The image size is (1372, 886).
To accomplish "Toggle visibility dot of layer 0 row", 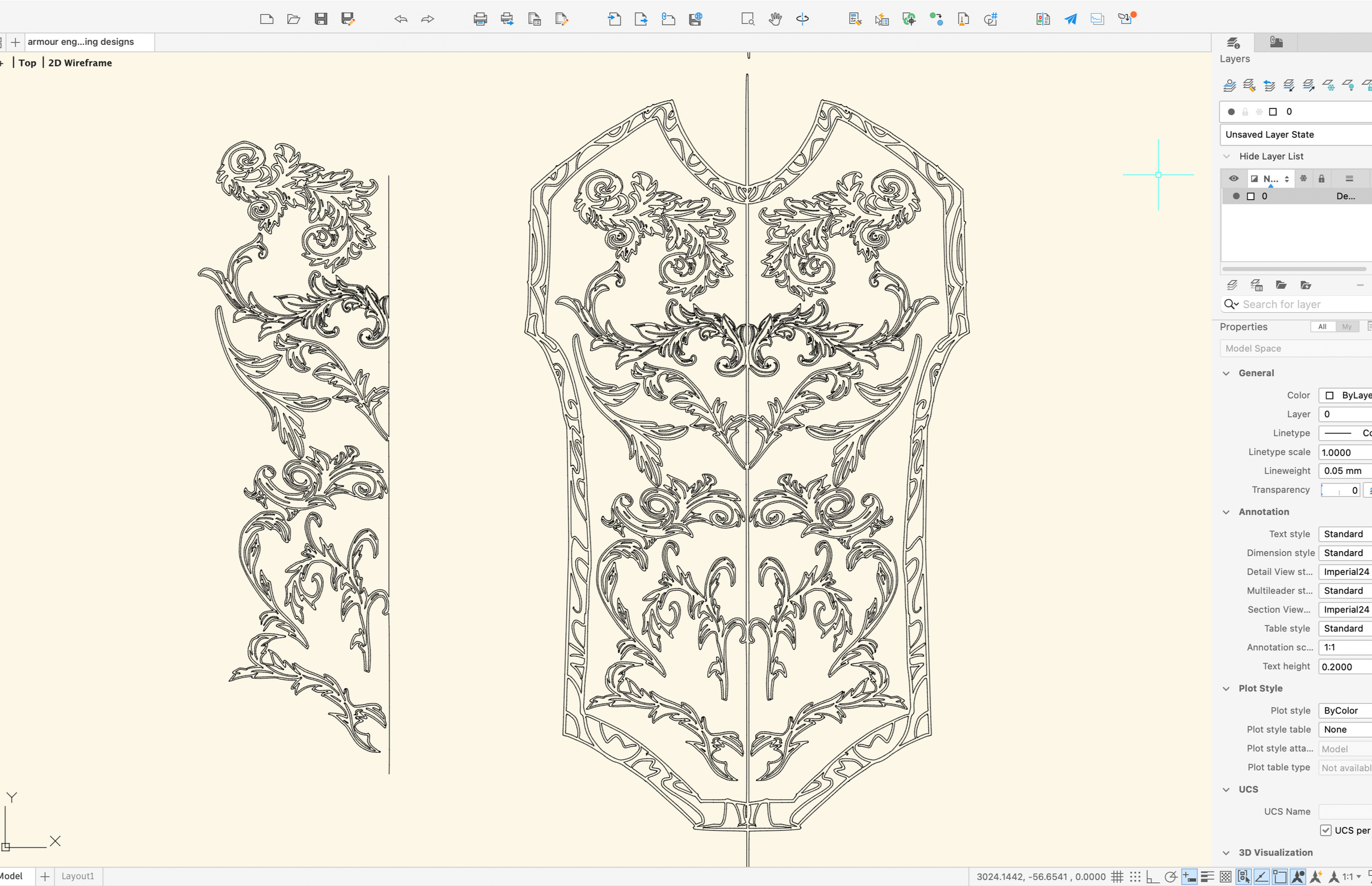I will [x=1236, y=196].
